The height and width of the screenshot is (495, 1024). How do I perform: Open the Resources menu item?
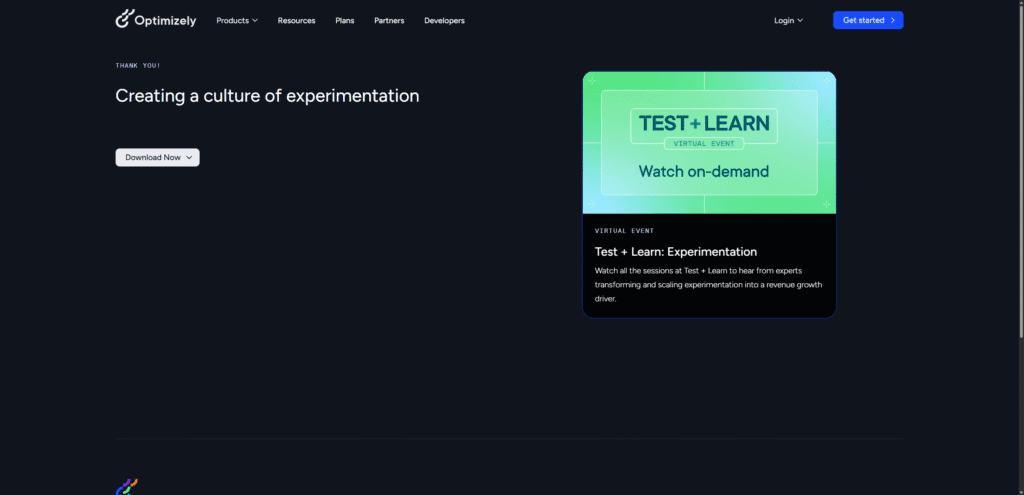click(296, 20)
